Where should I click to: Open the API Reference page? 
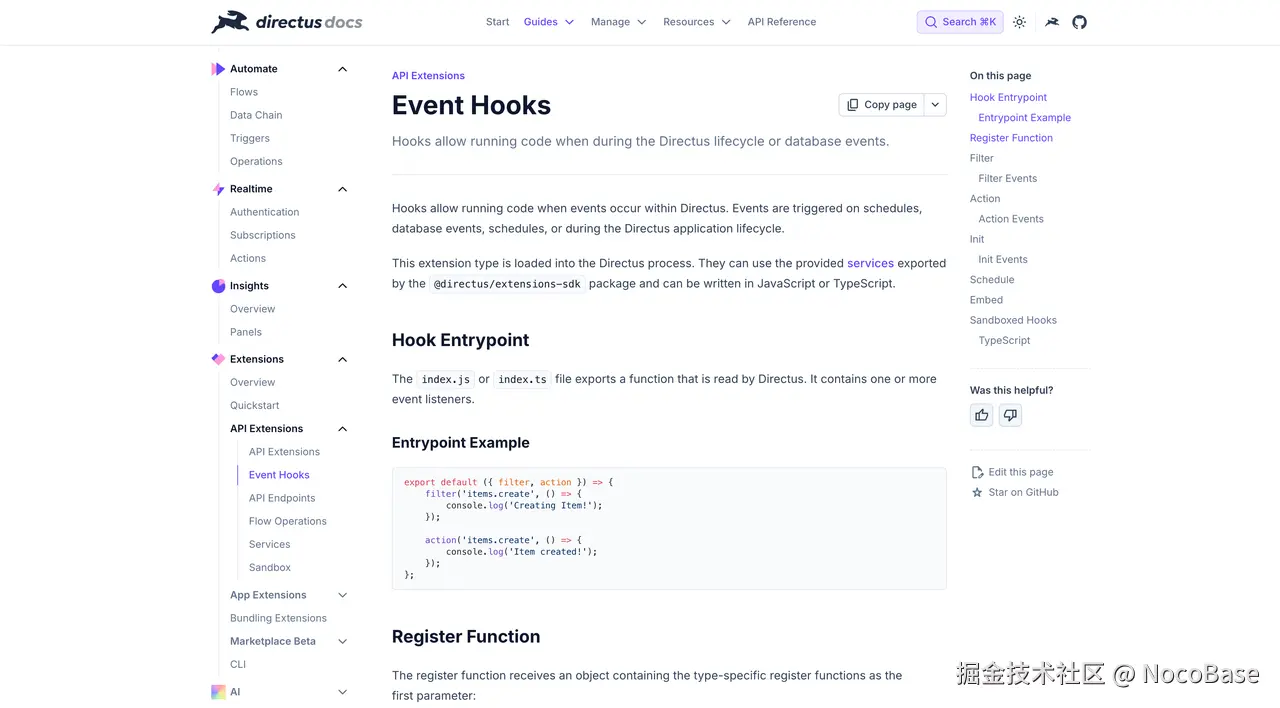(x=782, y=22)
